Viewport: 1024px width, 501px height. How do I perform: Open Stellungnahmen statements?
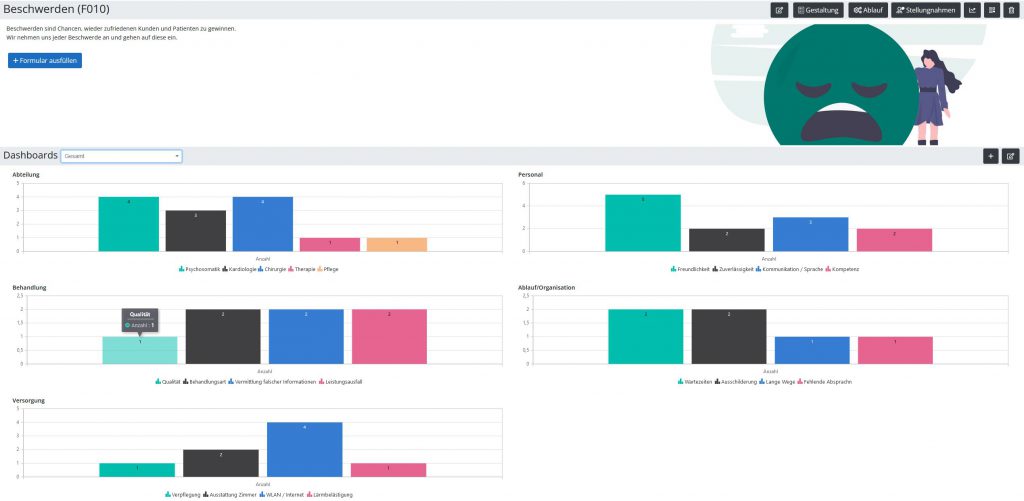click(926, 10)
